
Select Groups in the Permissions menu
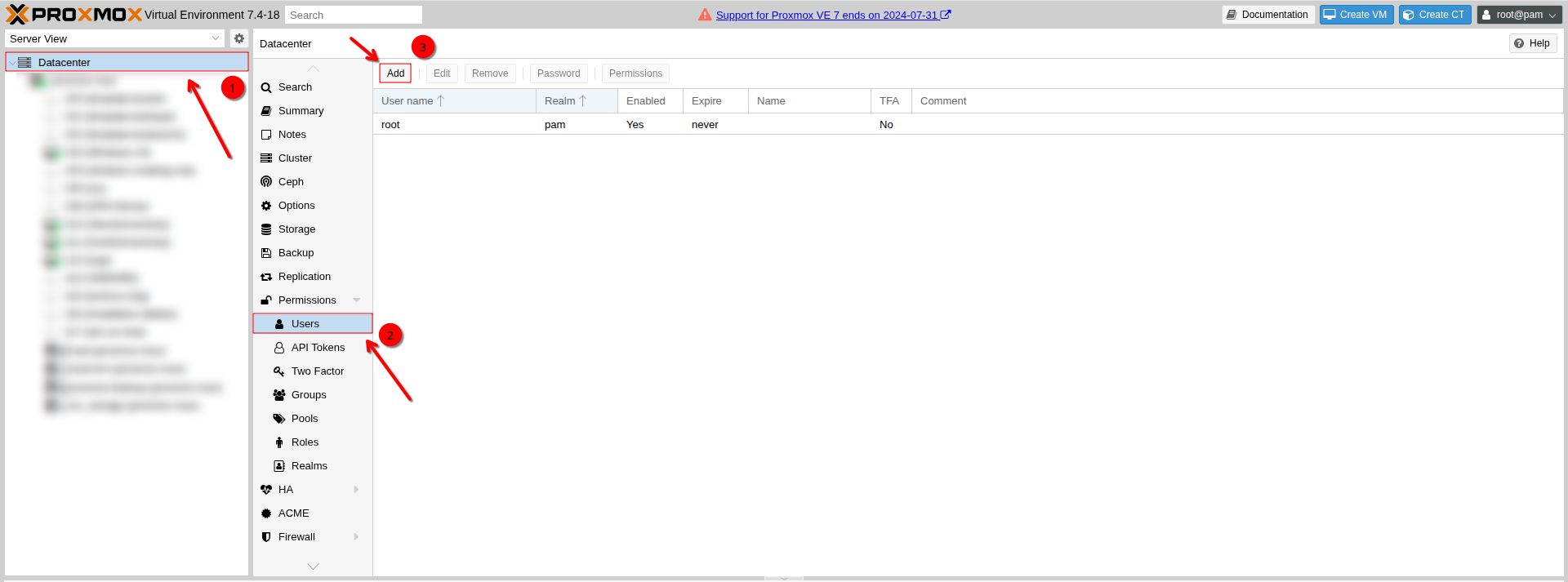click(309, 395)
